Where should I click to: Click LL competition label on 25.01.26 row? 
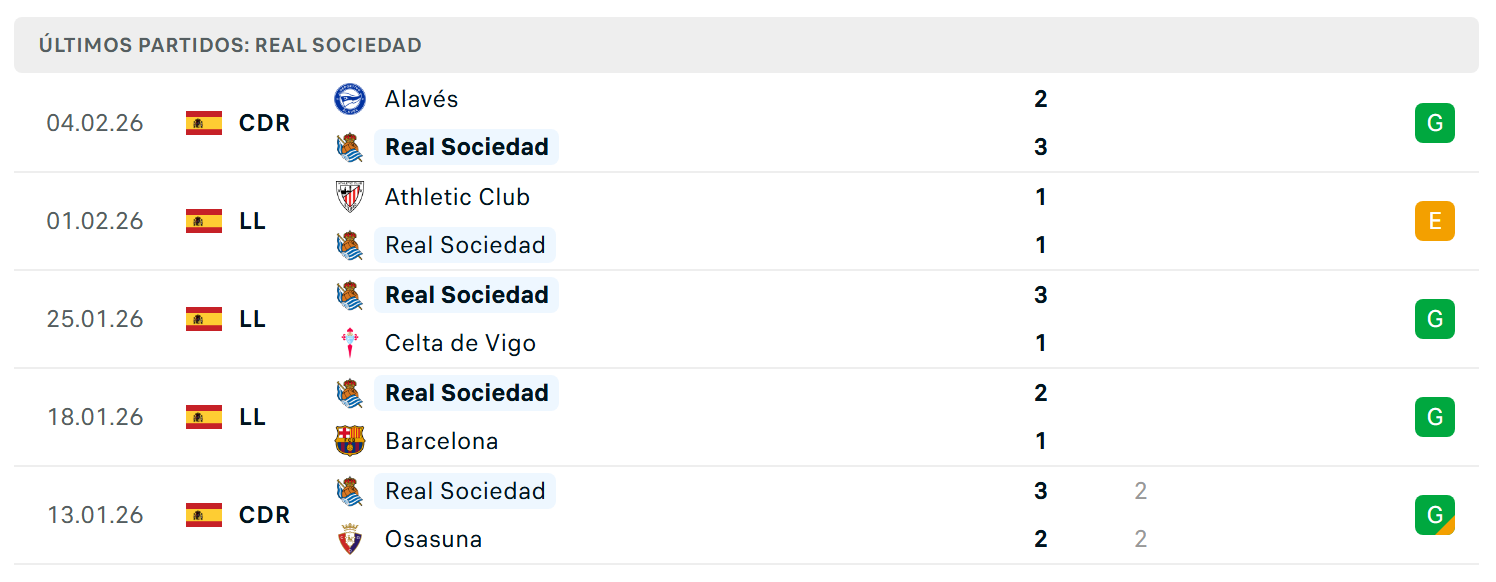coord(253,319)
